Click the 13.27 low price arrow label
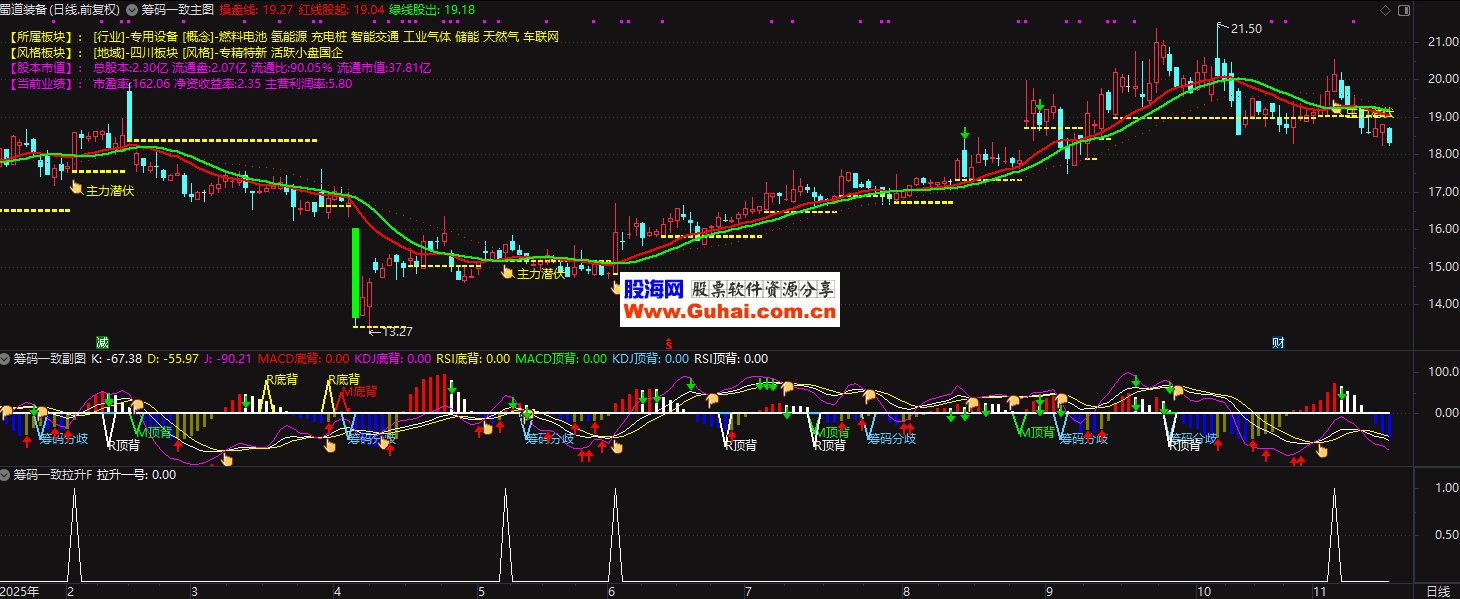This screenshot has width=1460, height=599. point(391,331)
